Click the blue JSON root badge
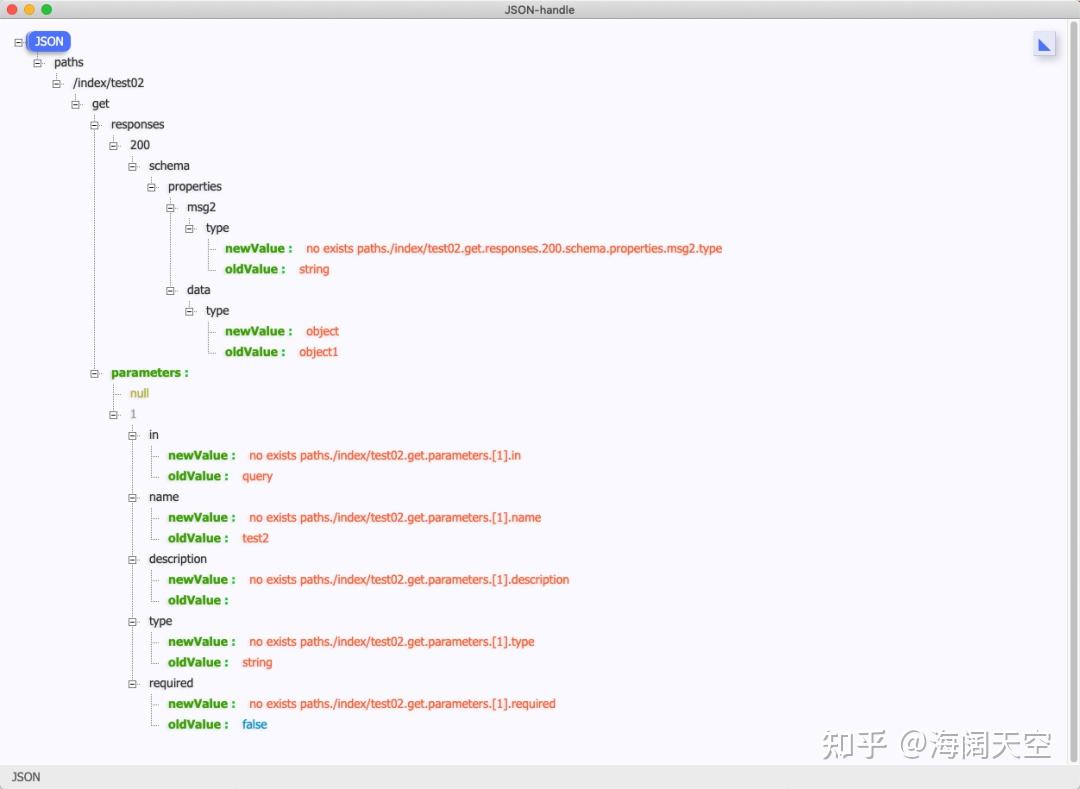Image resolution: width=1080 pixels, height=789 pixels. tap(48, 41)
